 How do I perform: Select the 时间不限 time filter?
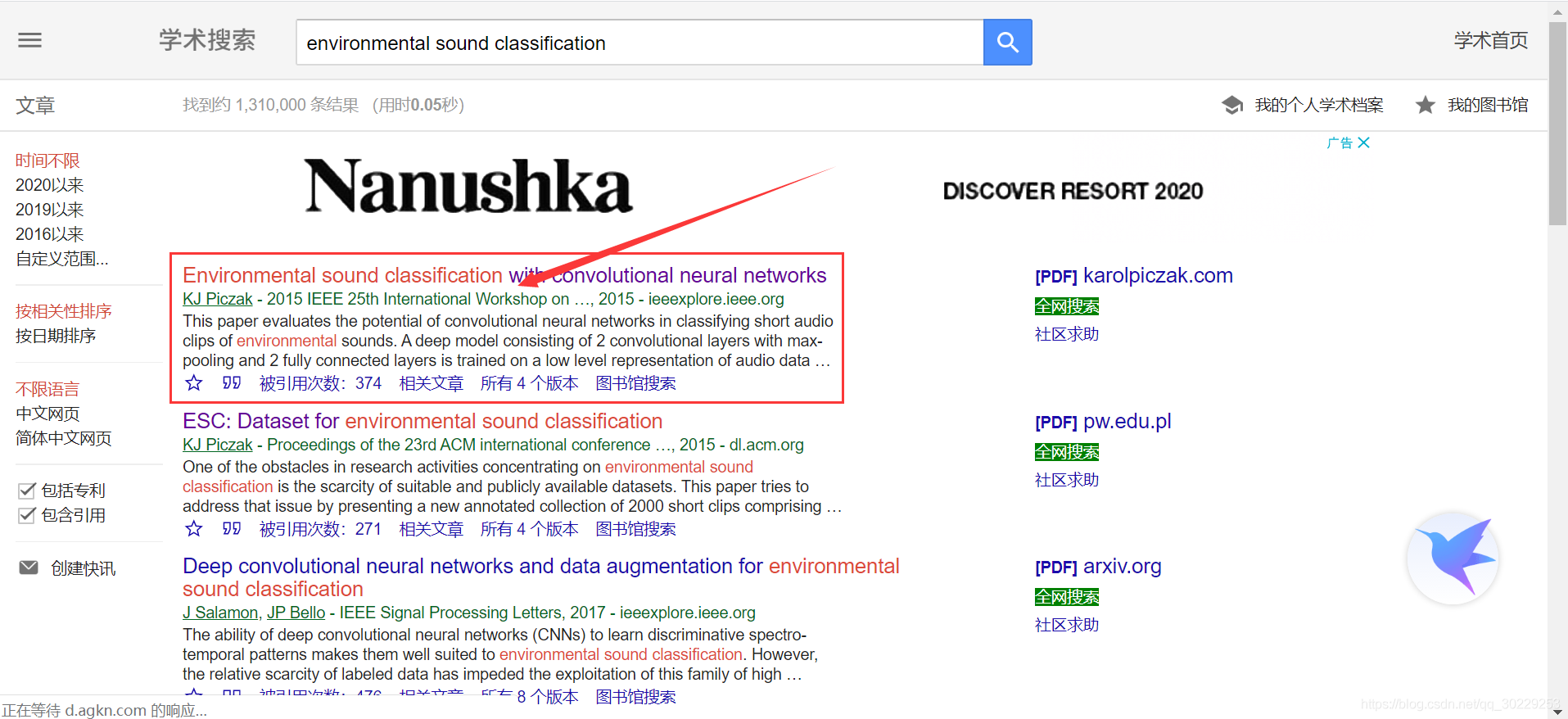click(47, 161)
